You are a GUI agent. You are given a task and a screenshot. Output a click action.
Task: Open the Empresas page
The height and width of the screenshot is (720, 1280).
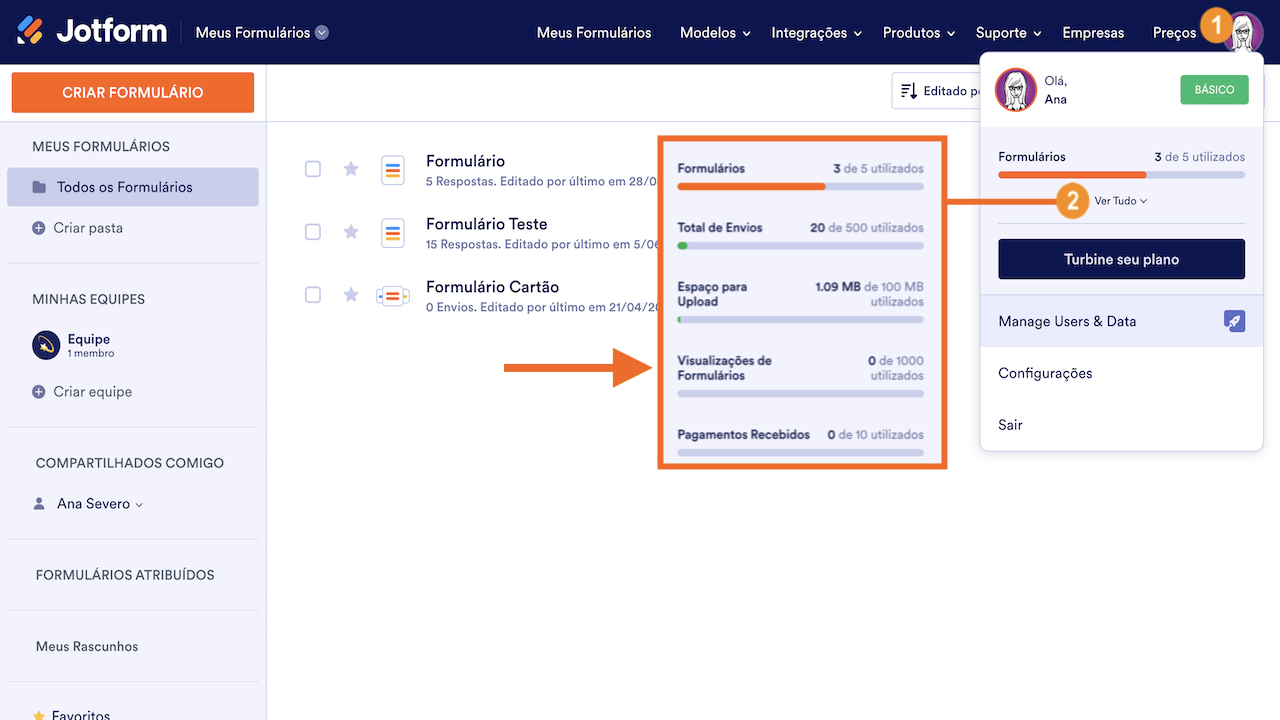[1093, 33]
